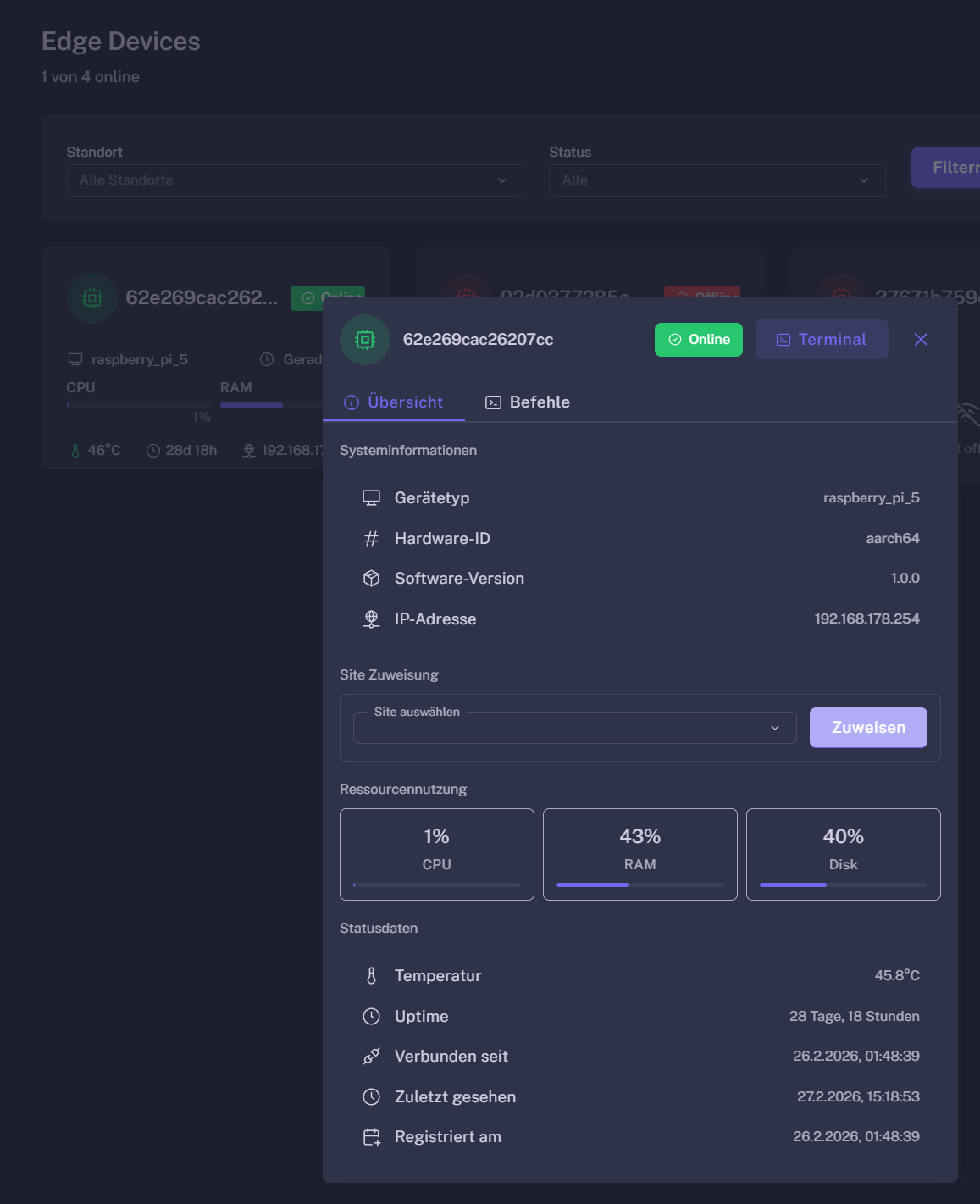Switch to the Befehle tab
This screenshot has height=1204, width=980.
tap(528, 402)
